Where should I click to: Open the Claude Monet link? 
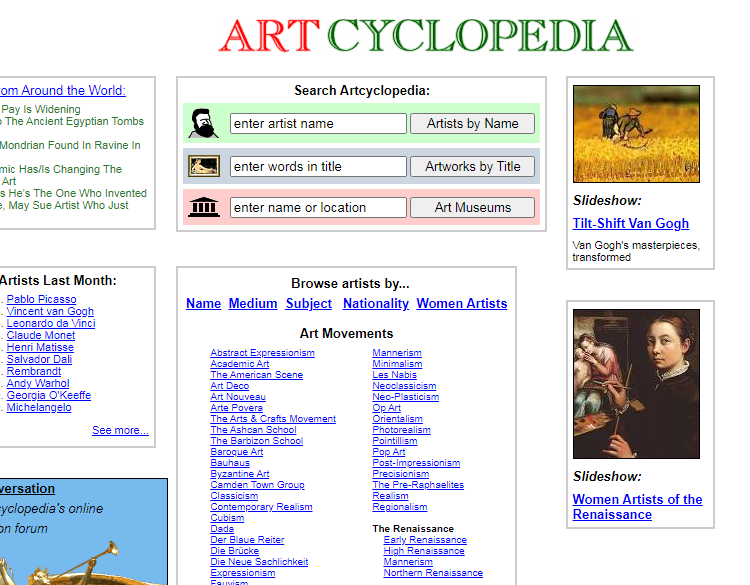tap(41, 335)
